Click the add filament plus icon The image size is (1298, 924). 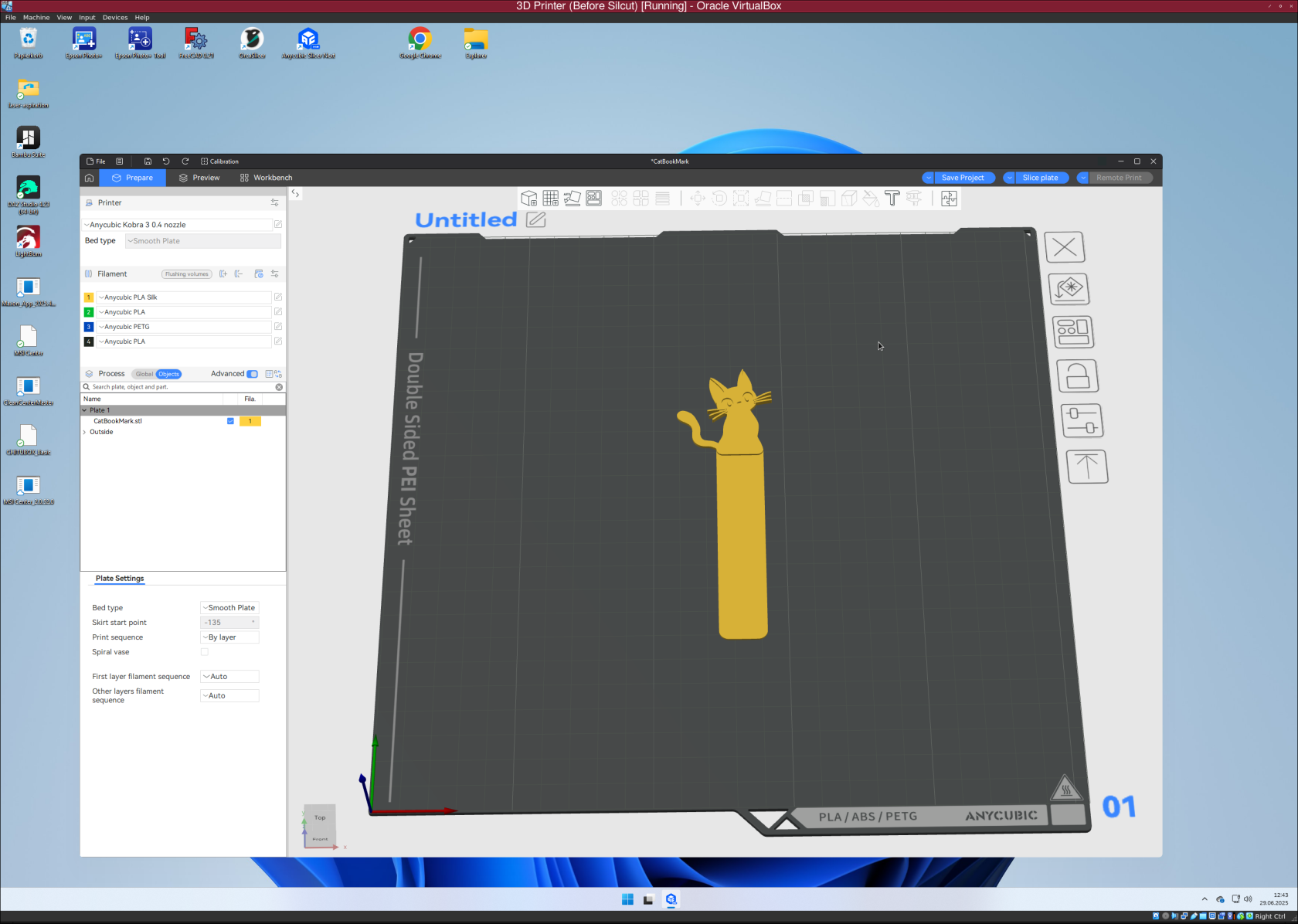coord(223,274)
